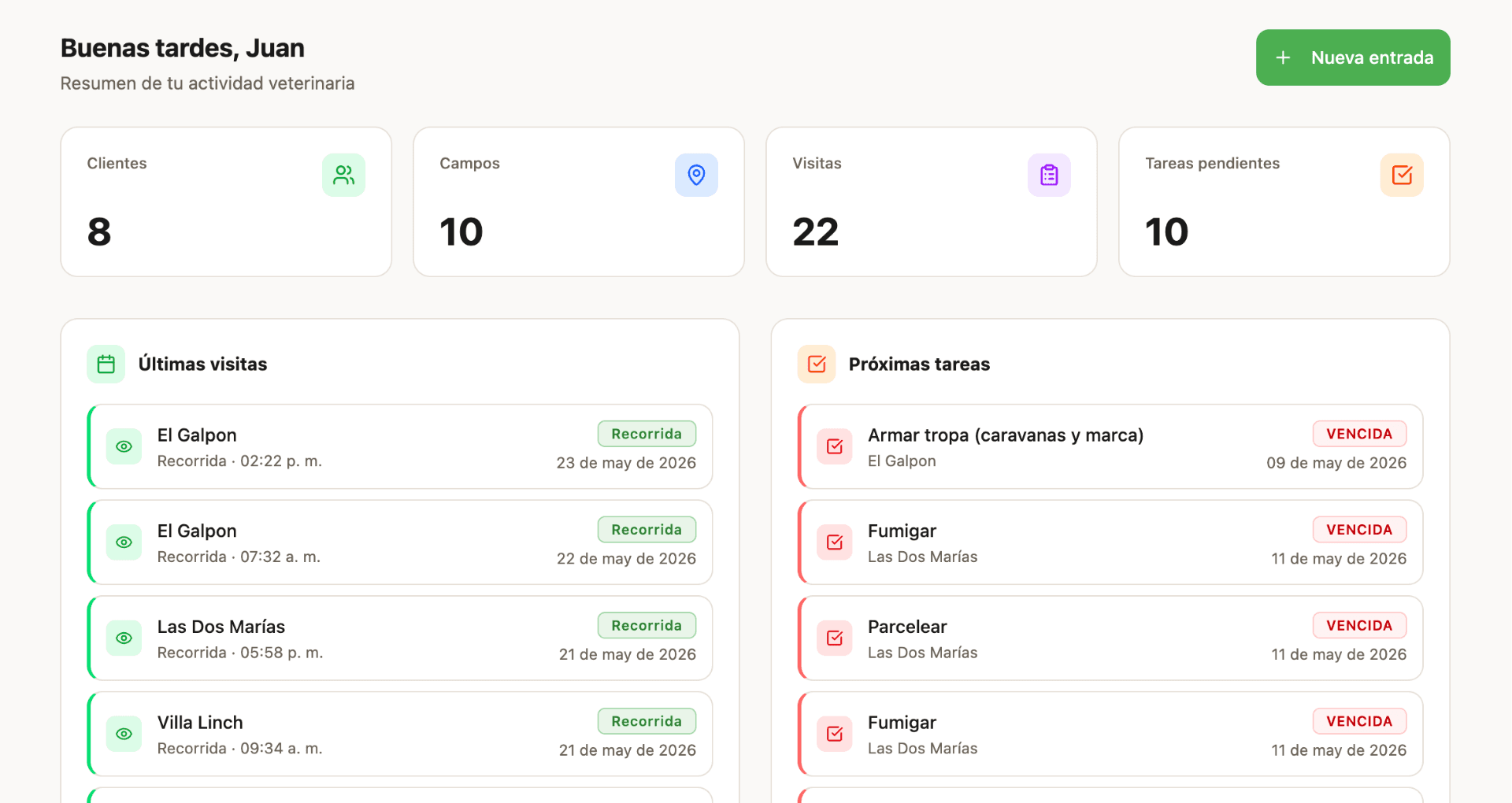This screenshot has height=803, width=1512.
Task: Click the Últimas visitas heading
Action: [x=202, y=364]
